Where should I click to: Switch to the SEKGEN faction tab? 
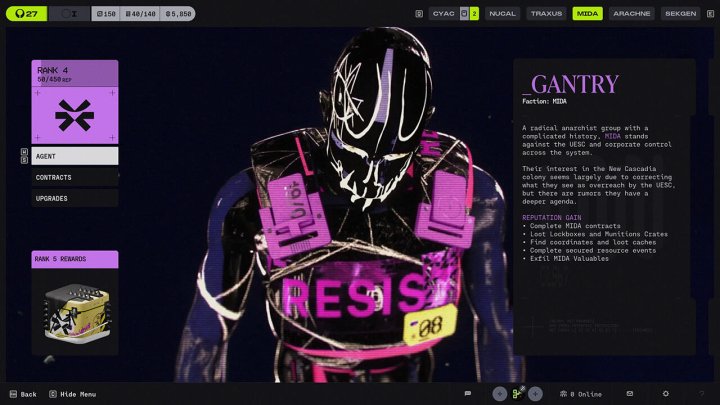click(x=681, y=14)
